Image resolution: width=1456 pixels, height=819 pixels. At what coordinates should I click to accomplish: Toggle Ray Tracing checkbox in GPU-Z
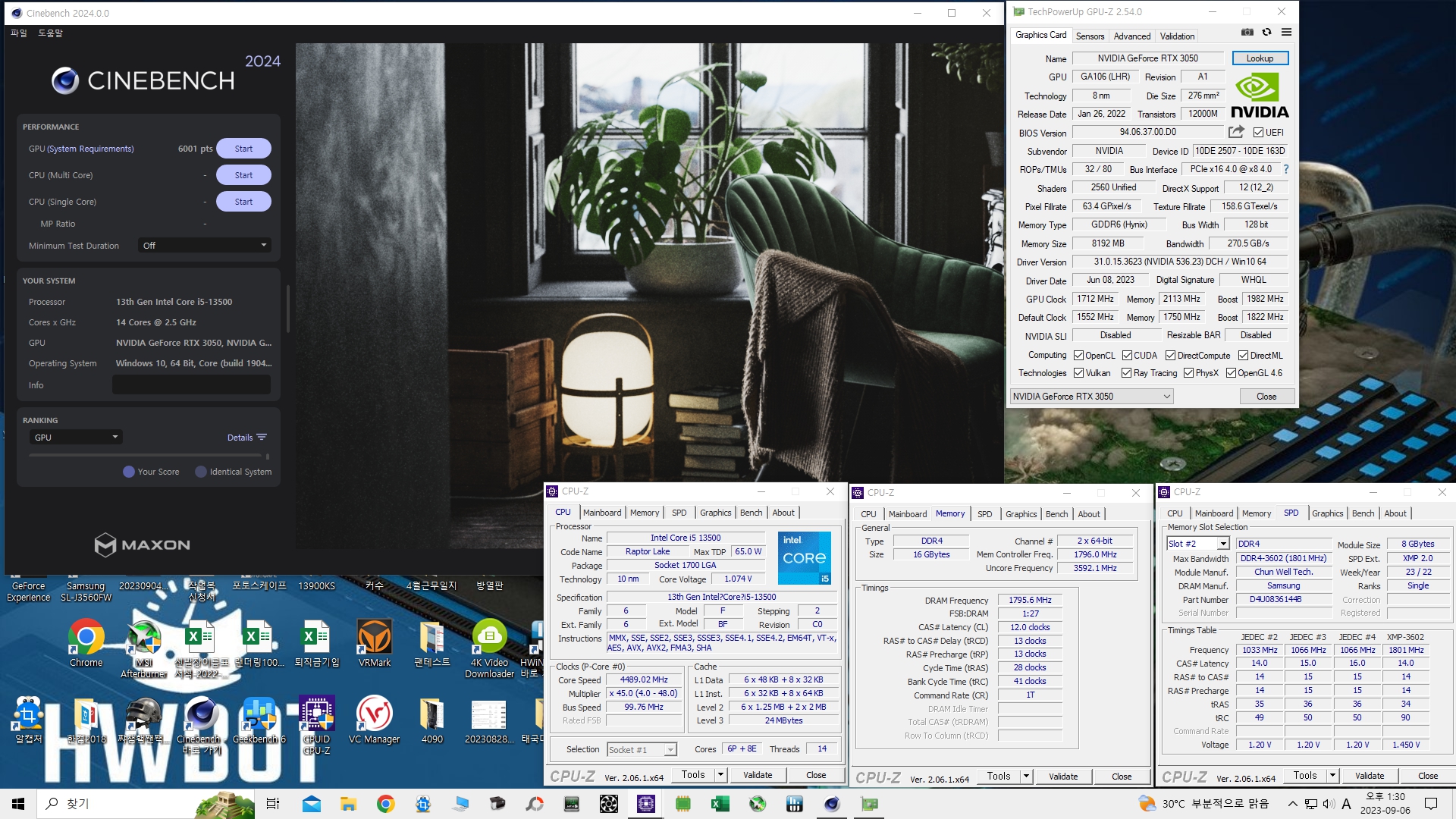click(1126, 372)
